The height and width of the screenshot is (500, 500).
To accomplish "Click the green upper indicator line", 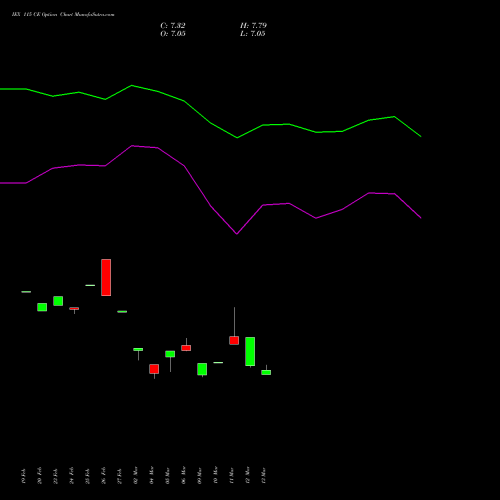I will pos(211,123).
